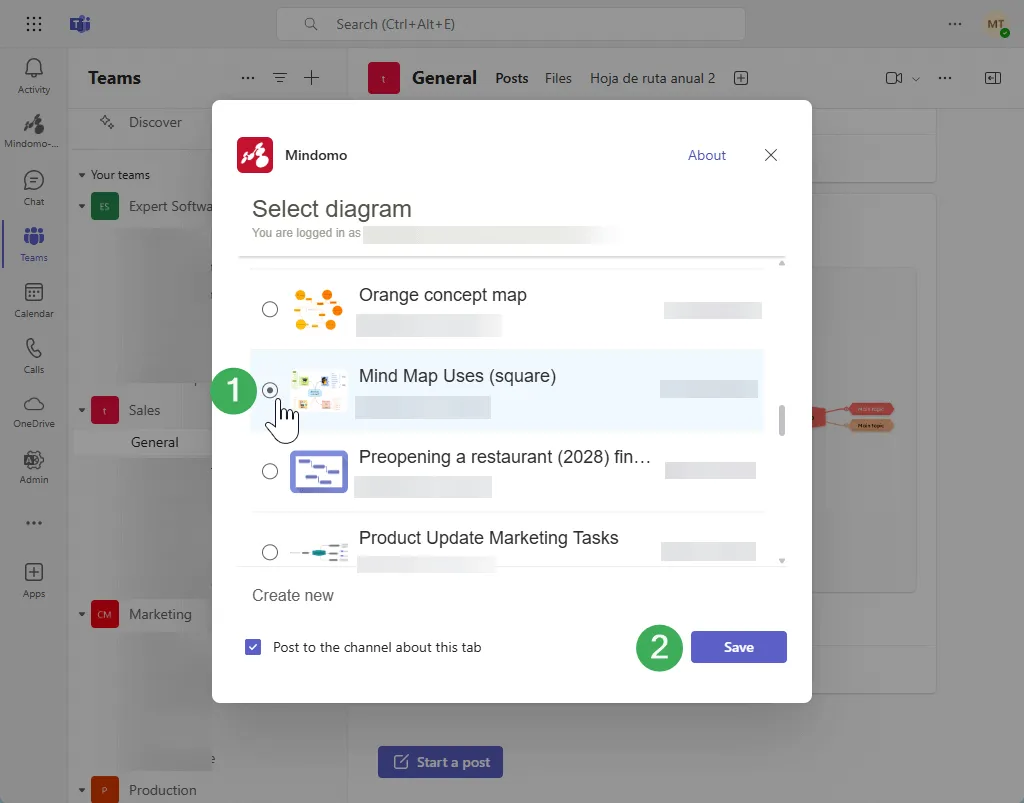
Task: Click the Orange concept map thumbnail
Action: coord(318,309)
